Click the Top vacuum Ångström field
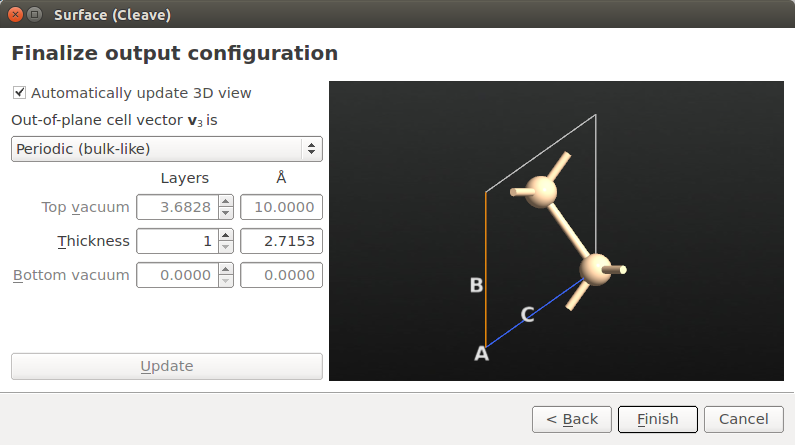This screenshot has width=795, height=445. [280, 208]
